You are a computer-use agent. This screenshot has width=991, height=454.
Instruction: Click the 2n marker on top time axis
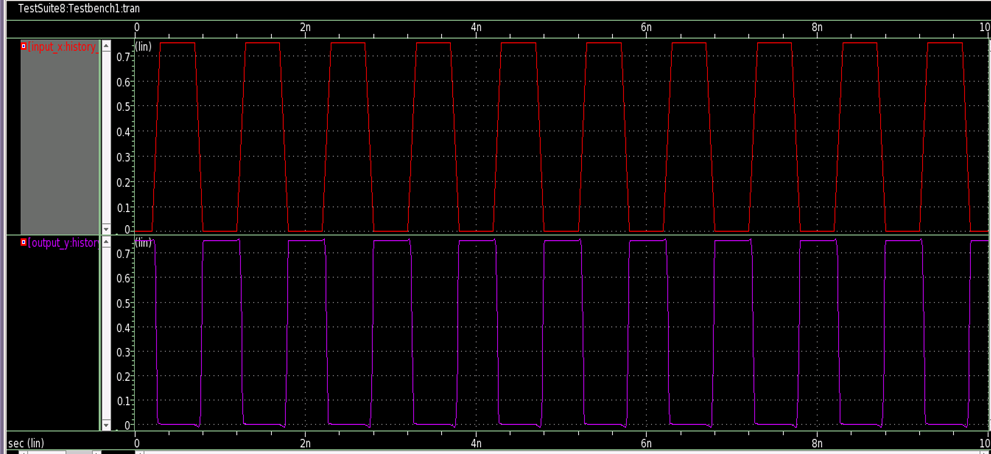[305, 27]
